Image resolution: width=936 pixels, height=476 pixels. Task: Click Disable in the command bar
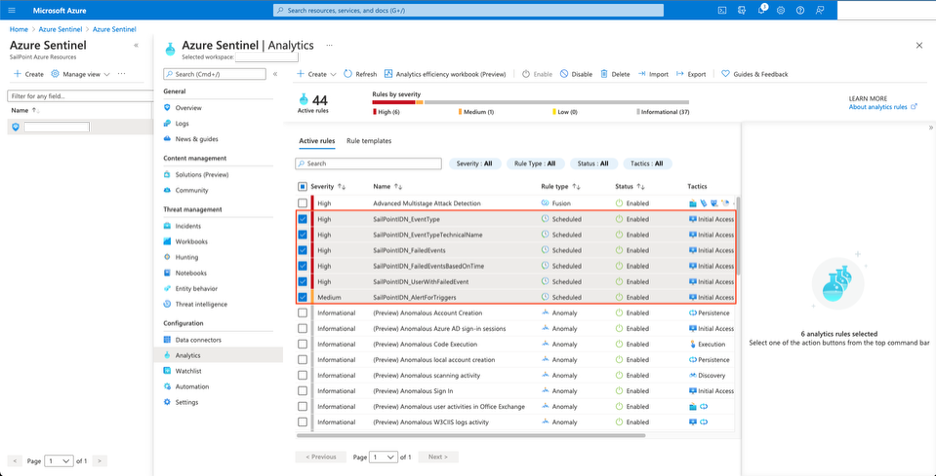576,74
